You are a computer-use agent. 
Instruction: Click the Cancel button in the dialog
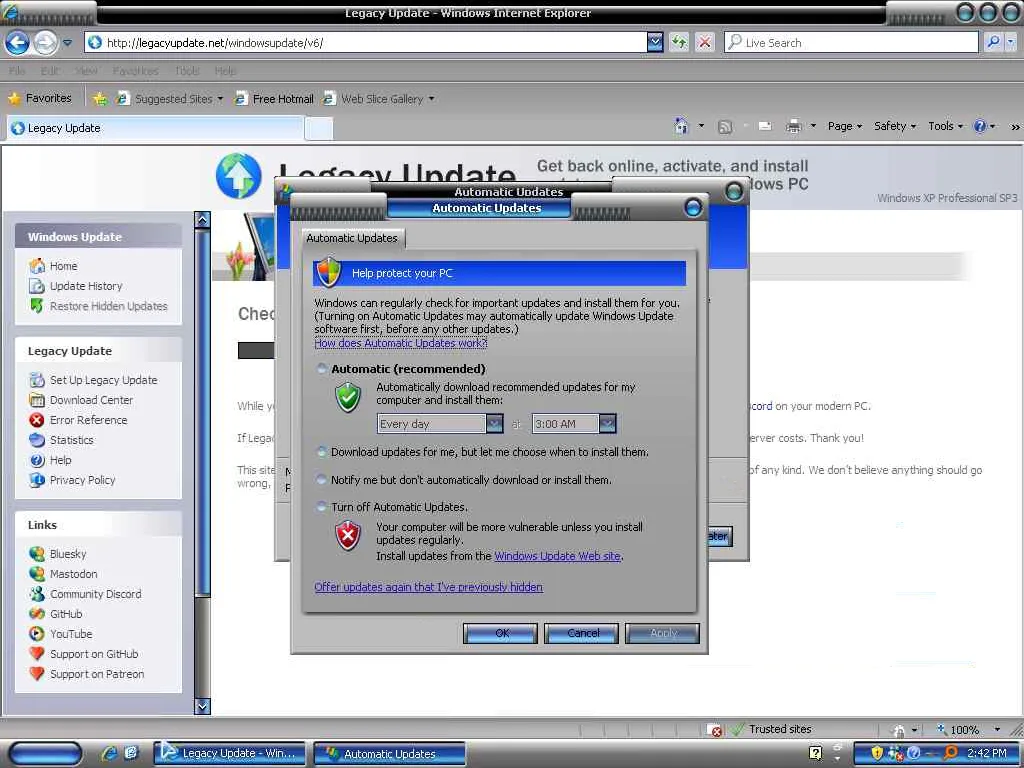point(582,633)
